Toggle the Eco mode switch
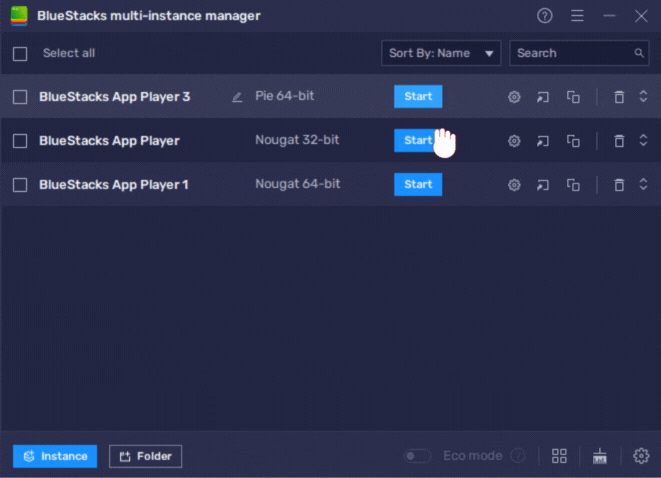 click(417, 456)
